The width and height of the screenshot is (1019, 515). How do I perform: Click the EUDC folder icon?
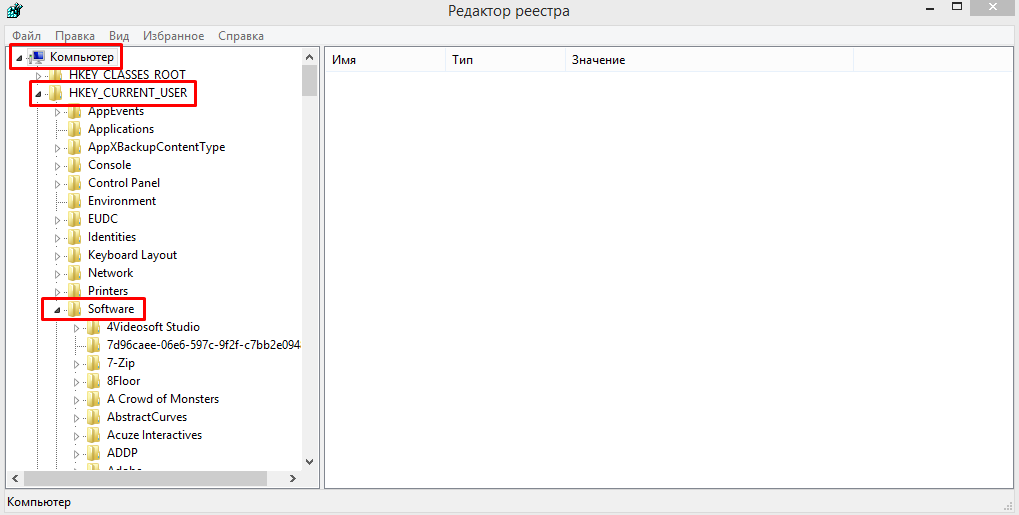pyautogui.click(x=75, y=219)
